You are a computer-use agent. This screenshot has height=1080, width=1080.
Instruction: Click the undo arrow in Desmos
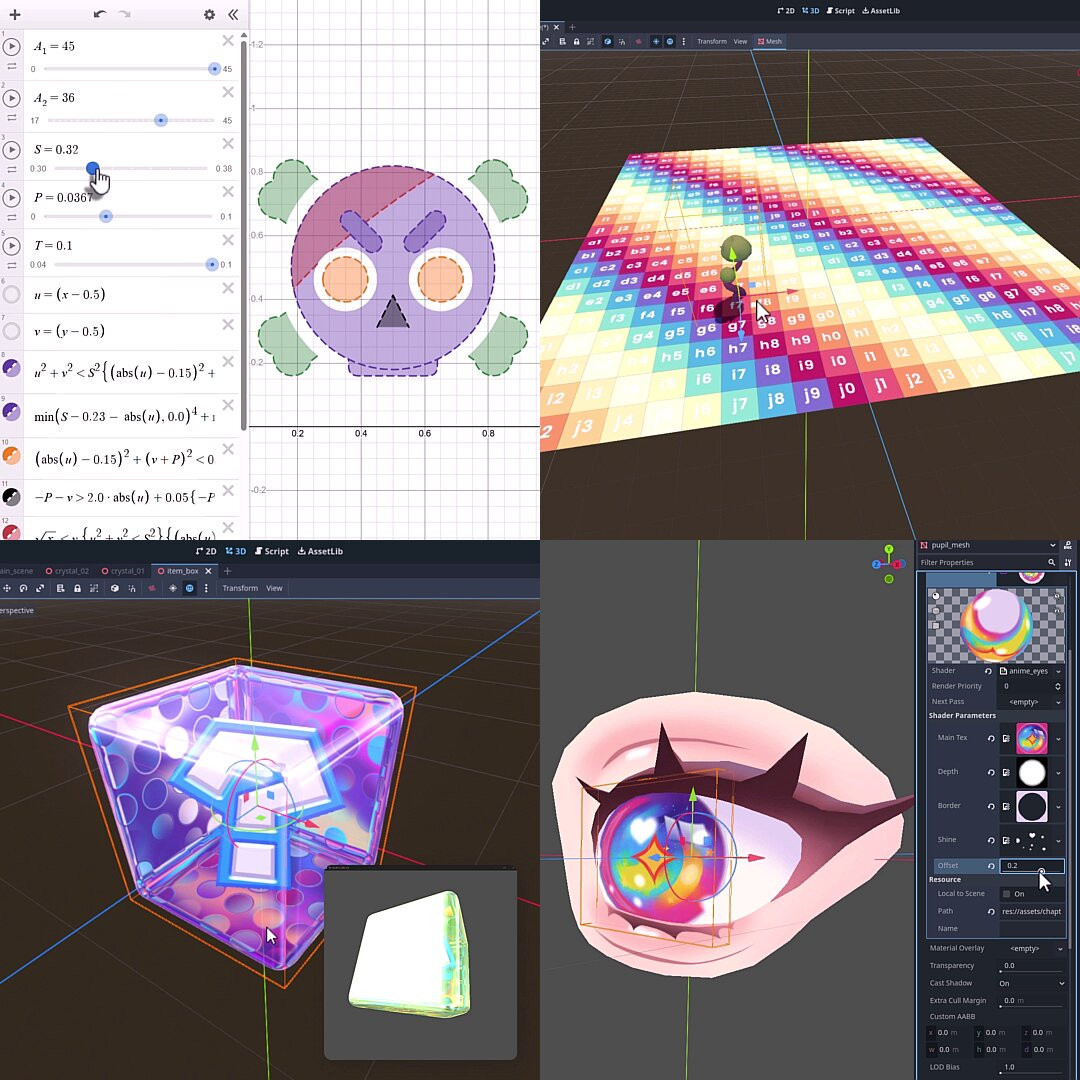pyautogui.click(x=100, y=14)
